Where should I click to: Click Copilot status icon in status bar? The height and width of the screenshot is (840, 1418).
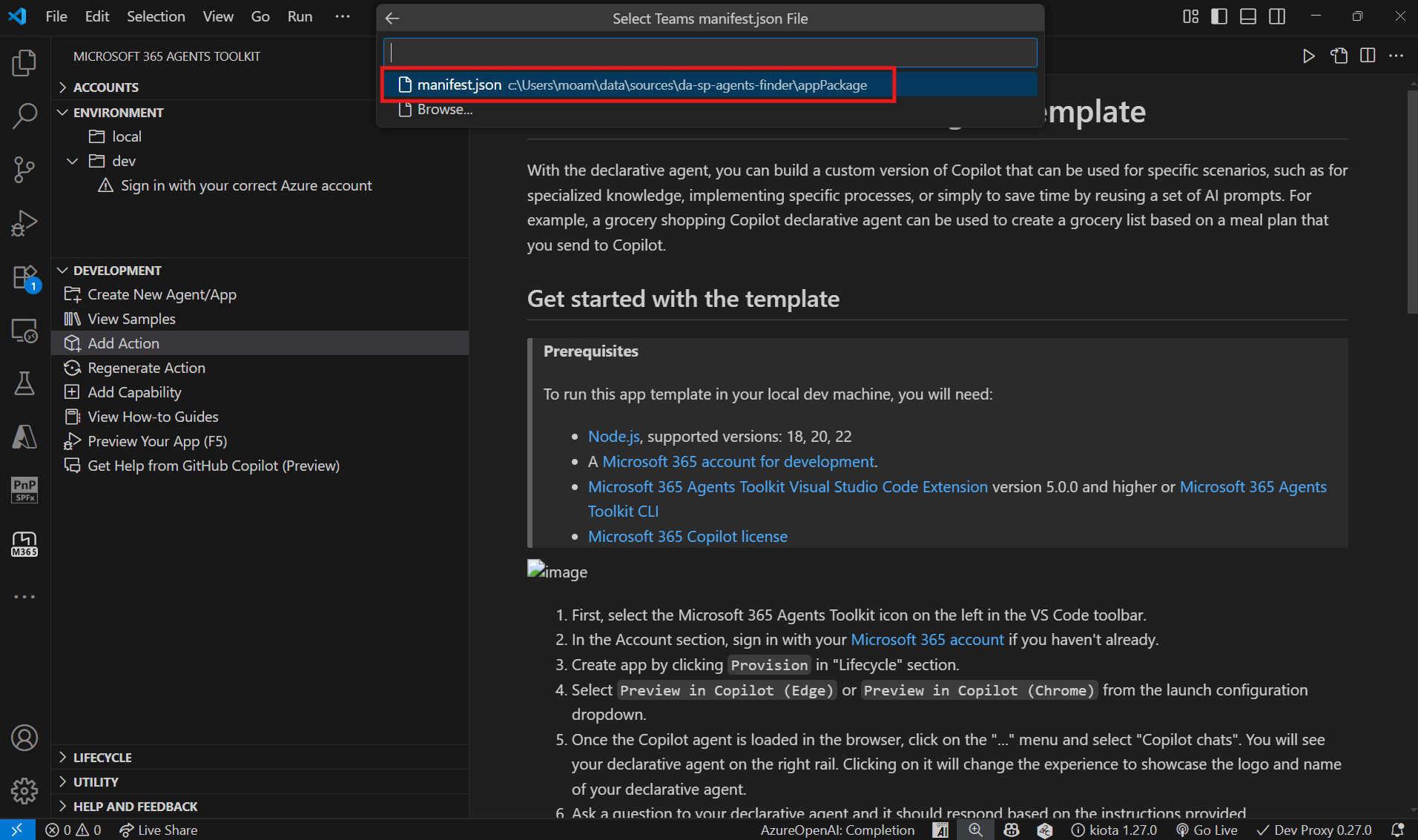(x=1011, y=830)
